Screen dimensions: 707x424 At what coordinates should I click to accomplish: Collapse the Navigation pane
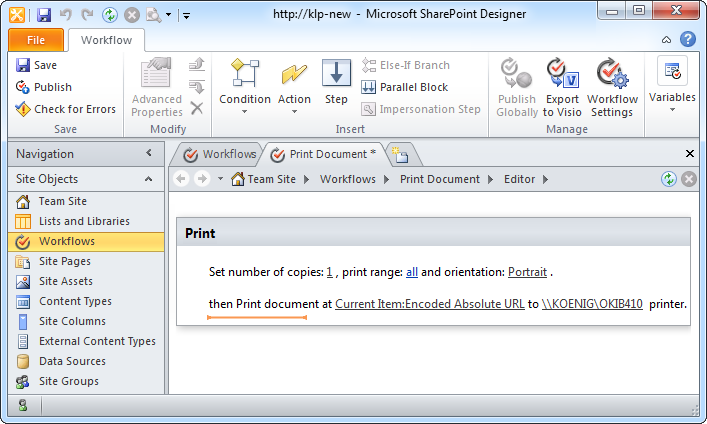149,153
